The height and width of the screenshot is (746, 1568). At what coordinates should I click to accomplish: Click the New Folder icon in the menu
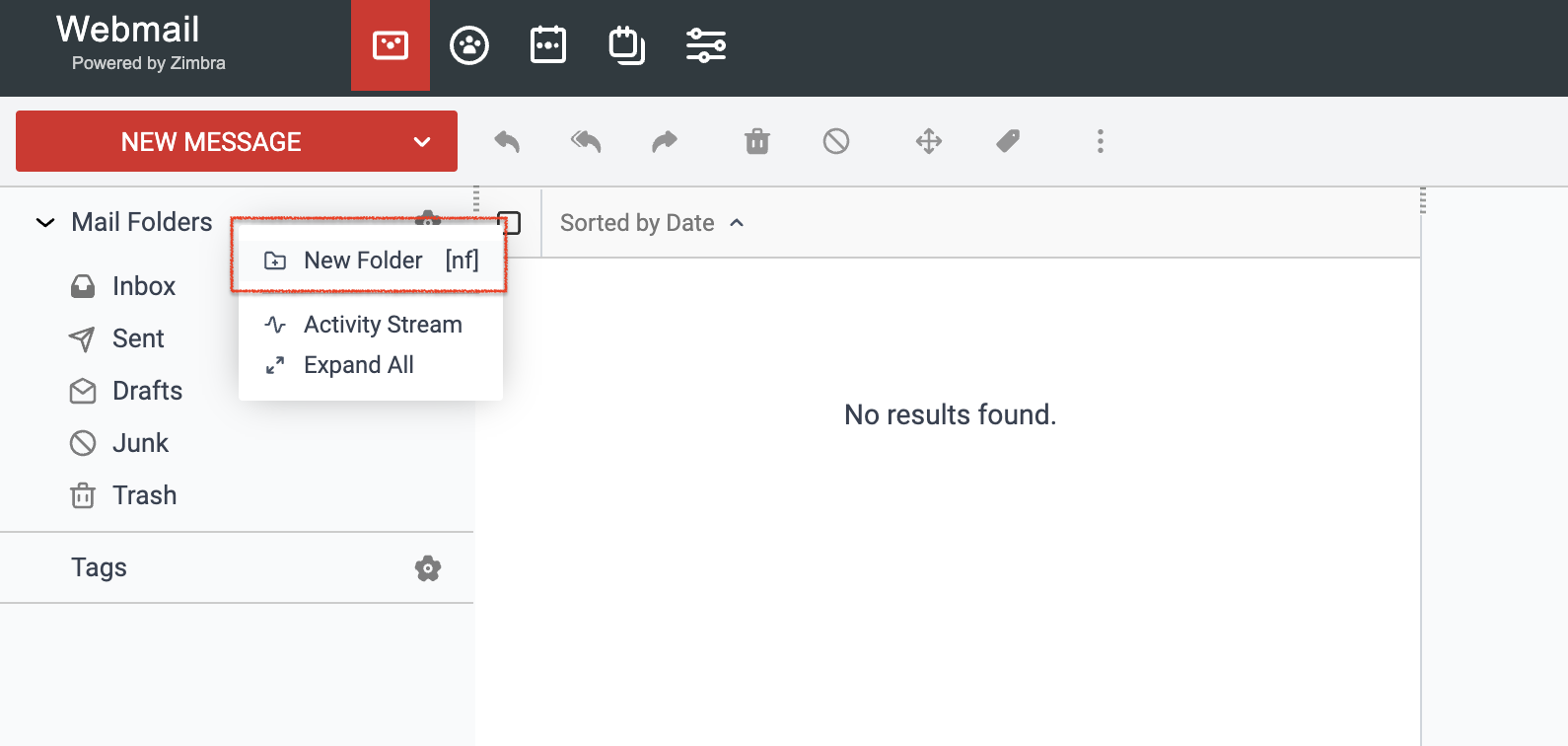(x=275, y=261)
